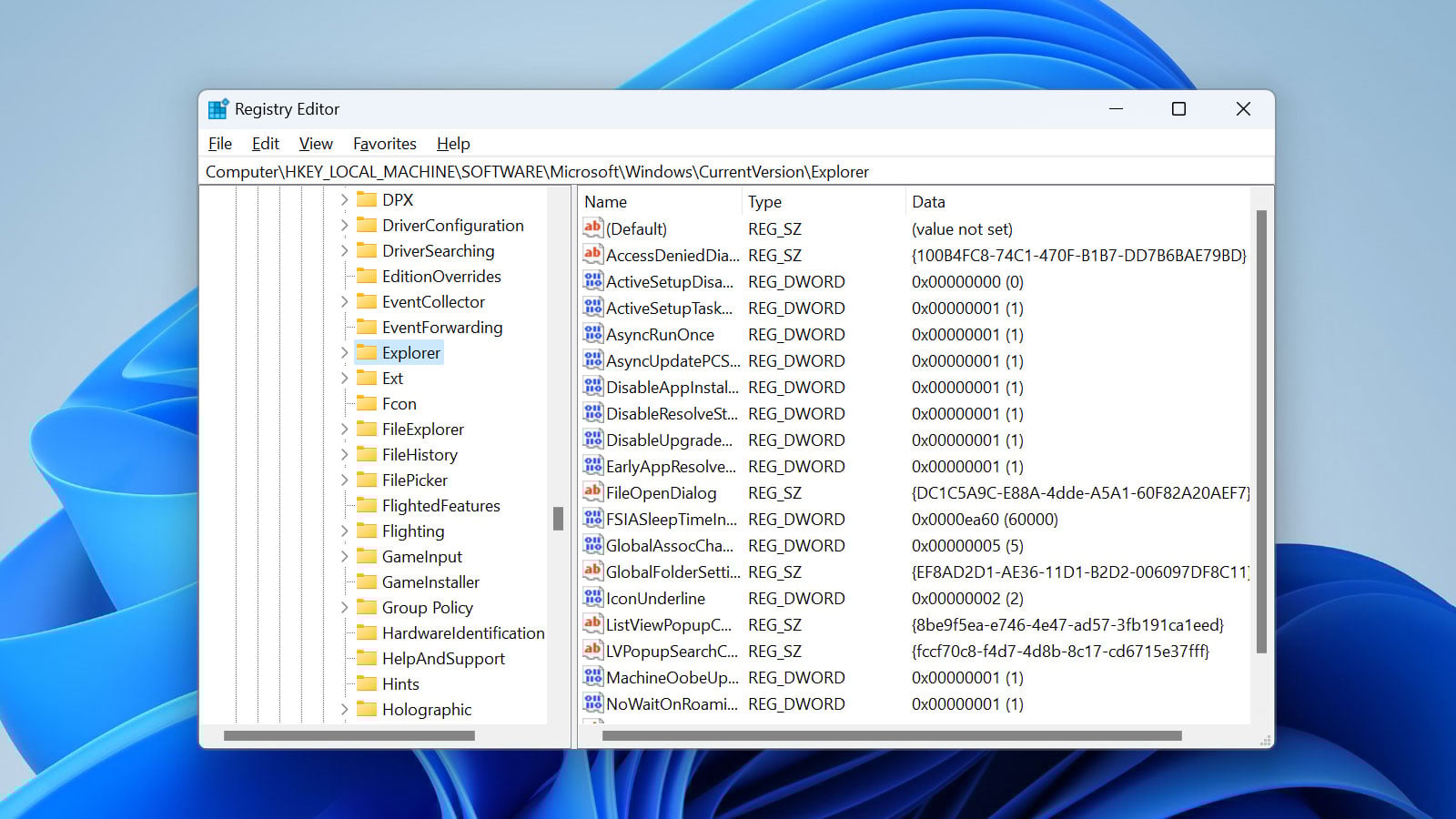The height and width of the screenshot is (819, 1456).
Task: Click the ab icon beside the (Default) value
Action: coord(592,228)
